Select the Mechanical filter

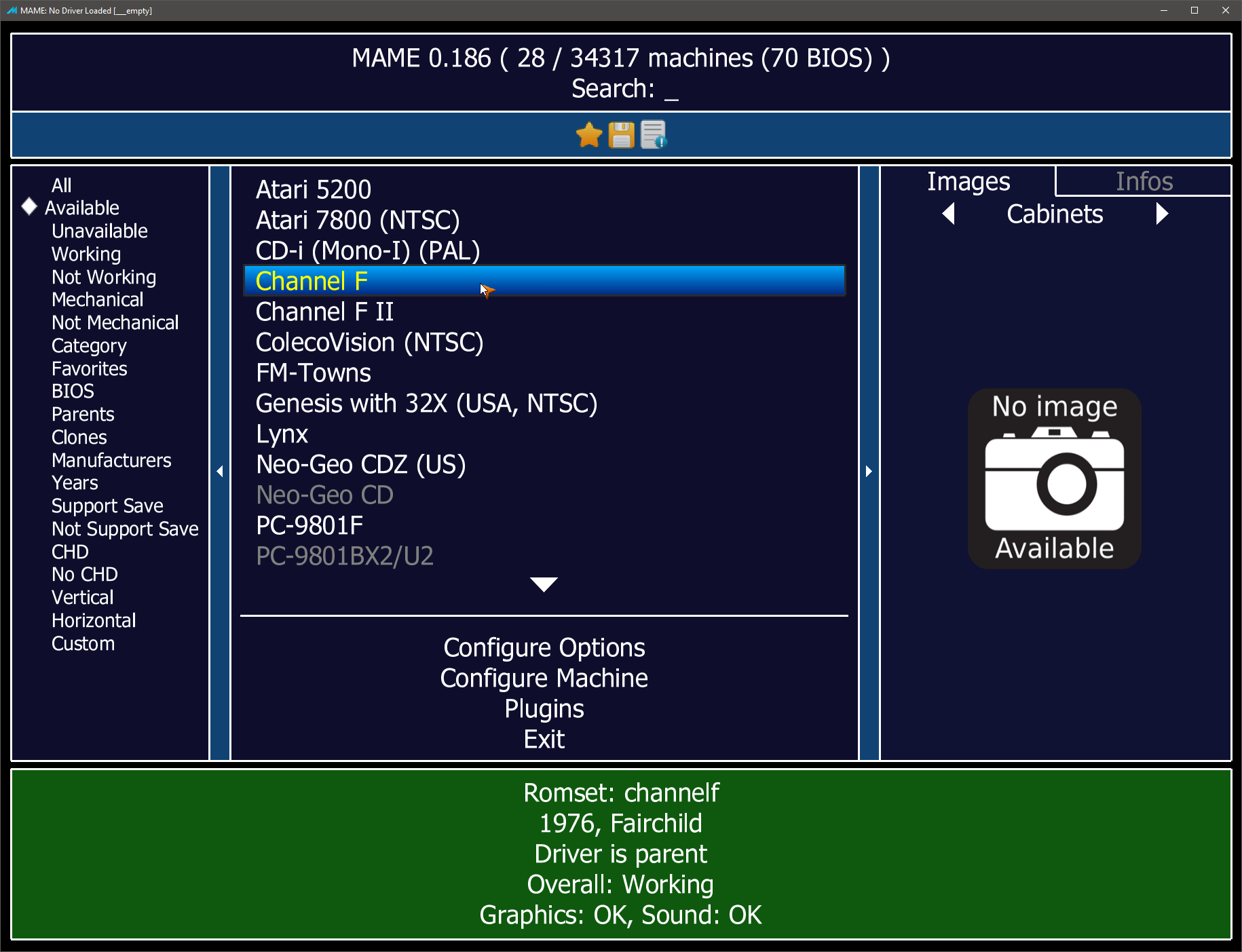click(98, 299)
